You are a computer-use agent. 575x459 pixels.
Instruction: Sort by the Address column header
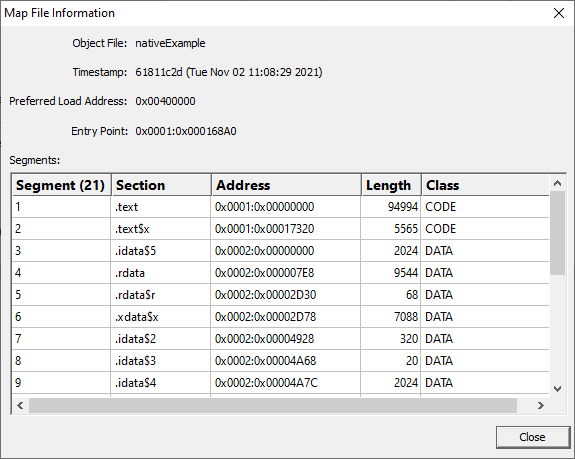pyautogui.click(x=286, y=185)
